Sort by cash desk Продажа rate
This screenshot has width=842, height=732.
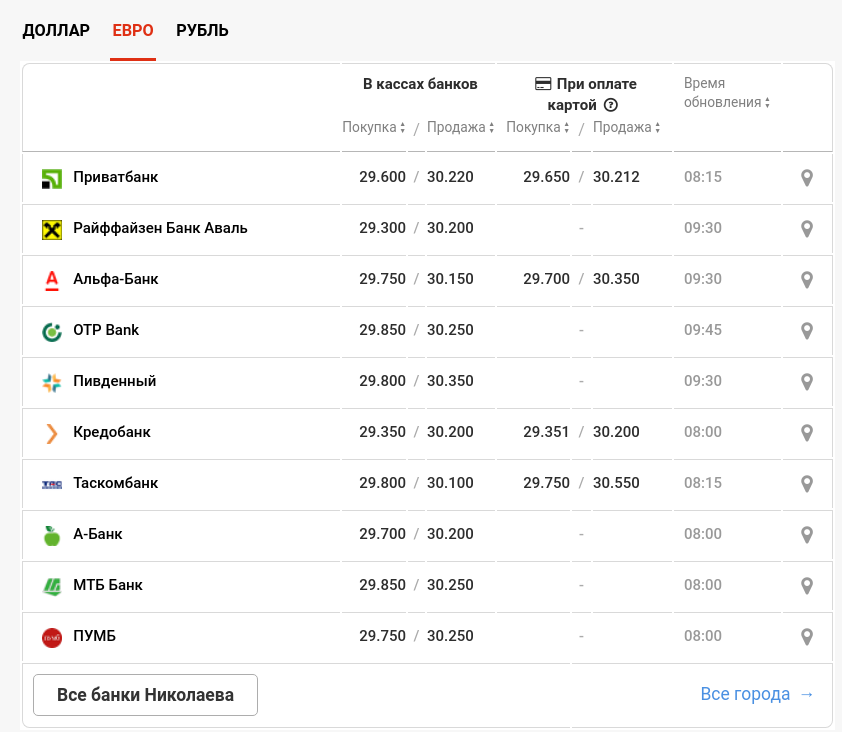(460, 128)
